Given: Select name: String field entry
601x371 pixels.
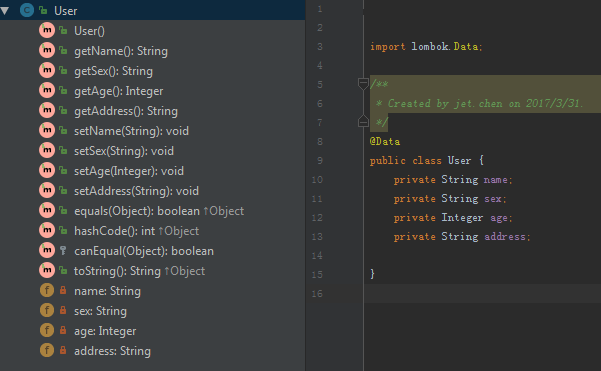Looking at the screenshot, I should (107, 291).
